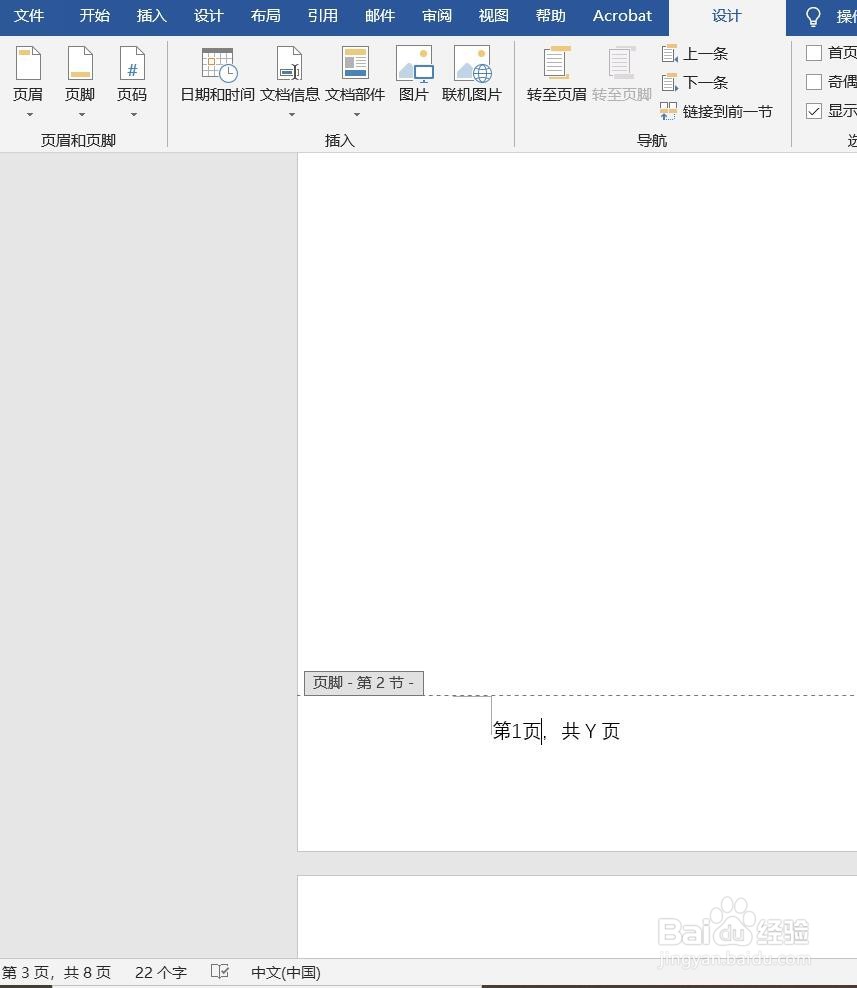The width and height of the screenshot is (857, 988).
Task: Click the 导航 group label
Action: coord(652,141)
